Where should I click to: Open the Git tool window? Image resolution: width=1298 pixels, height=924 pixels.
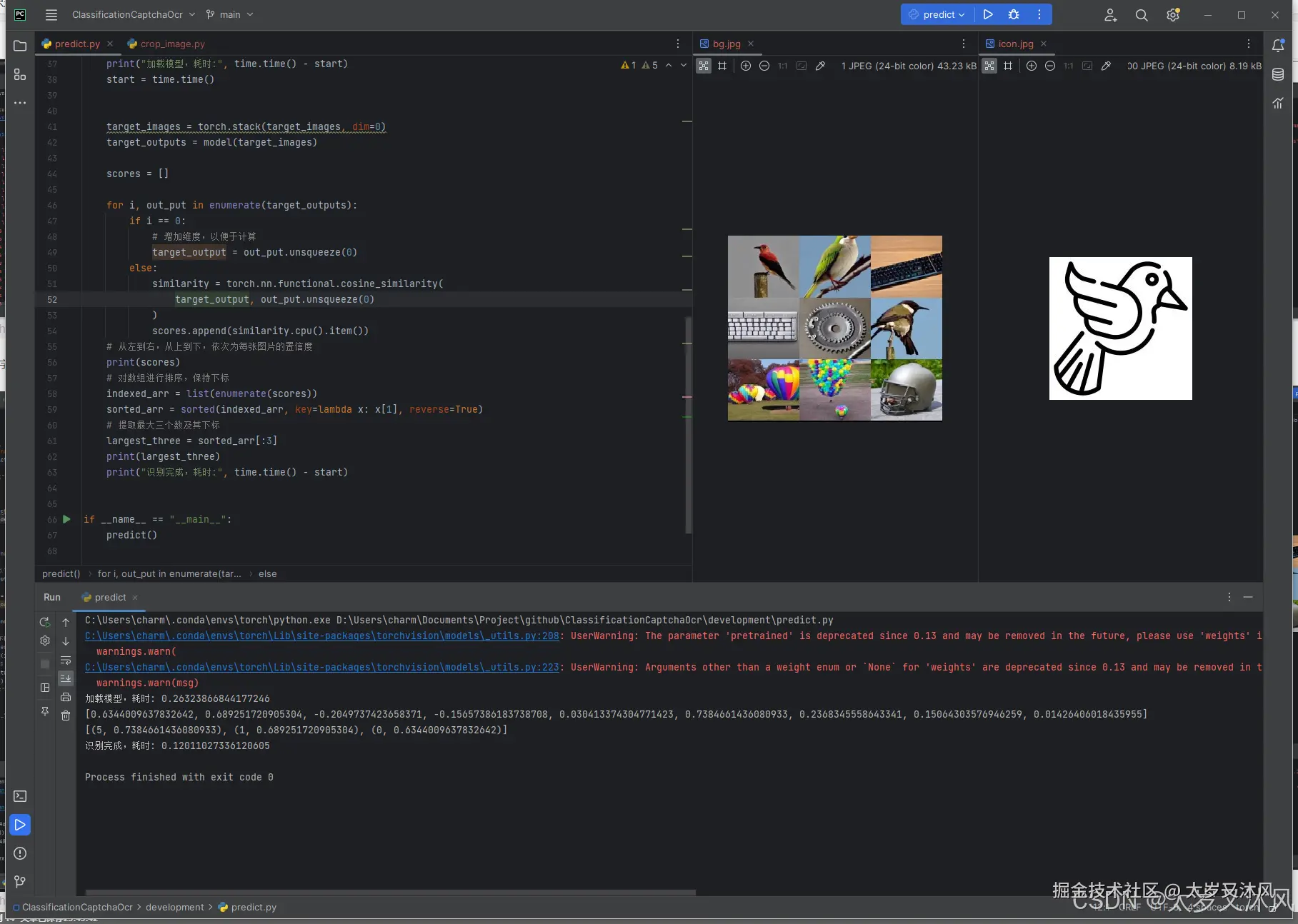pos(20,882)
